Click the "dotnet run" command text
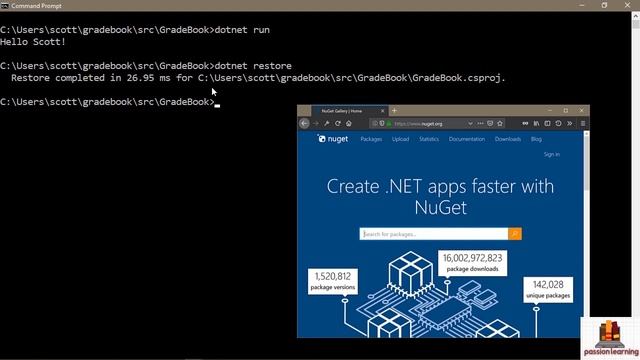Screen dimensions: 640x360 pos(242,30)
